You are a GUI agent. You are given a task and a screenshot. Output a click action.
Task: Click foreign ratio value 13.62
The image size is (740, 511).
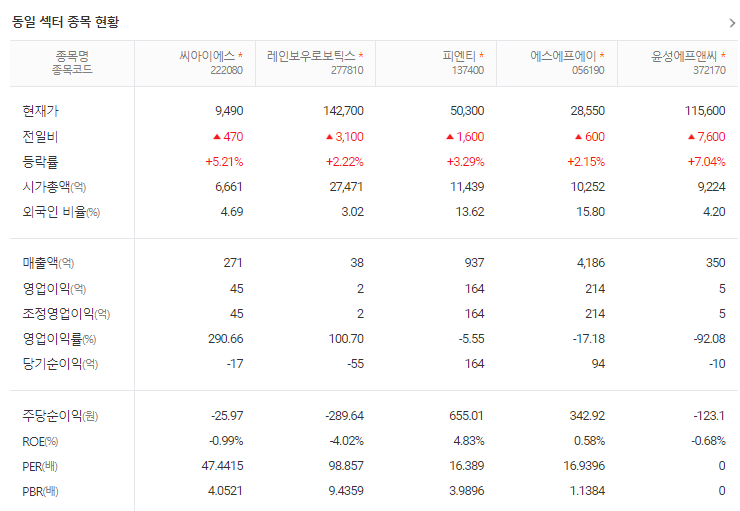[470, 212]
